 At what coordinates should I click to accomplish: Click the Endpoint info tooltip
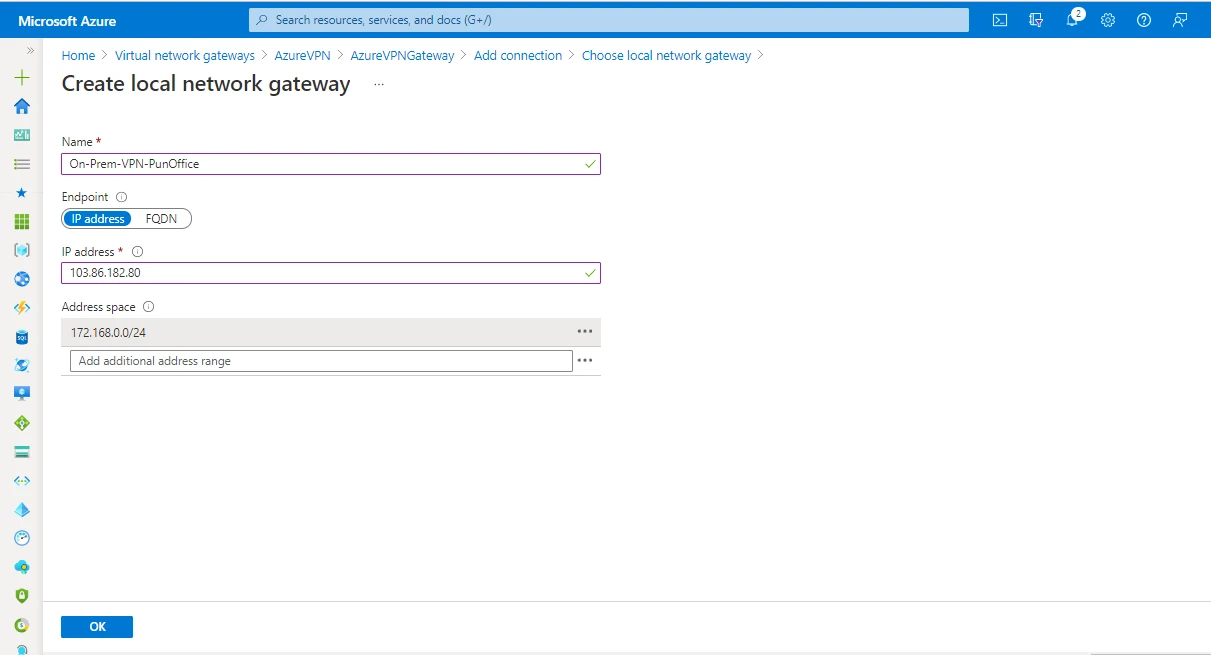click(121, 196)
